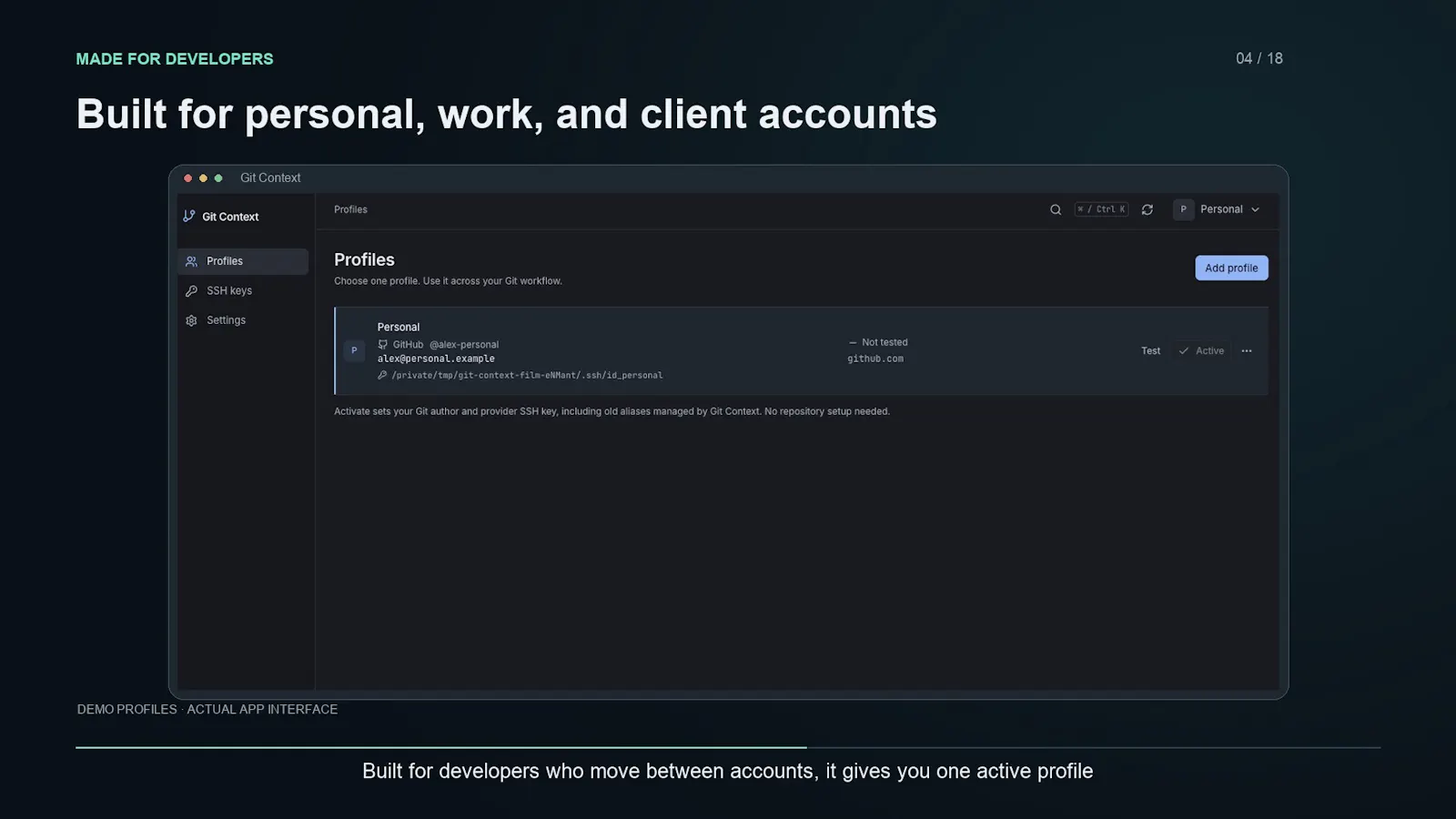This screenshot has height=819, width=1456.
Task: Click the red close window dot
Action: (188, 178)
